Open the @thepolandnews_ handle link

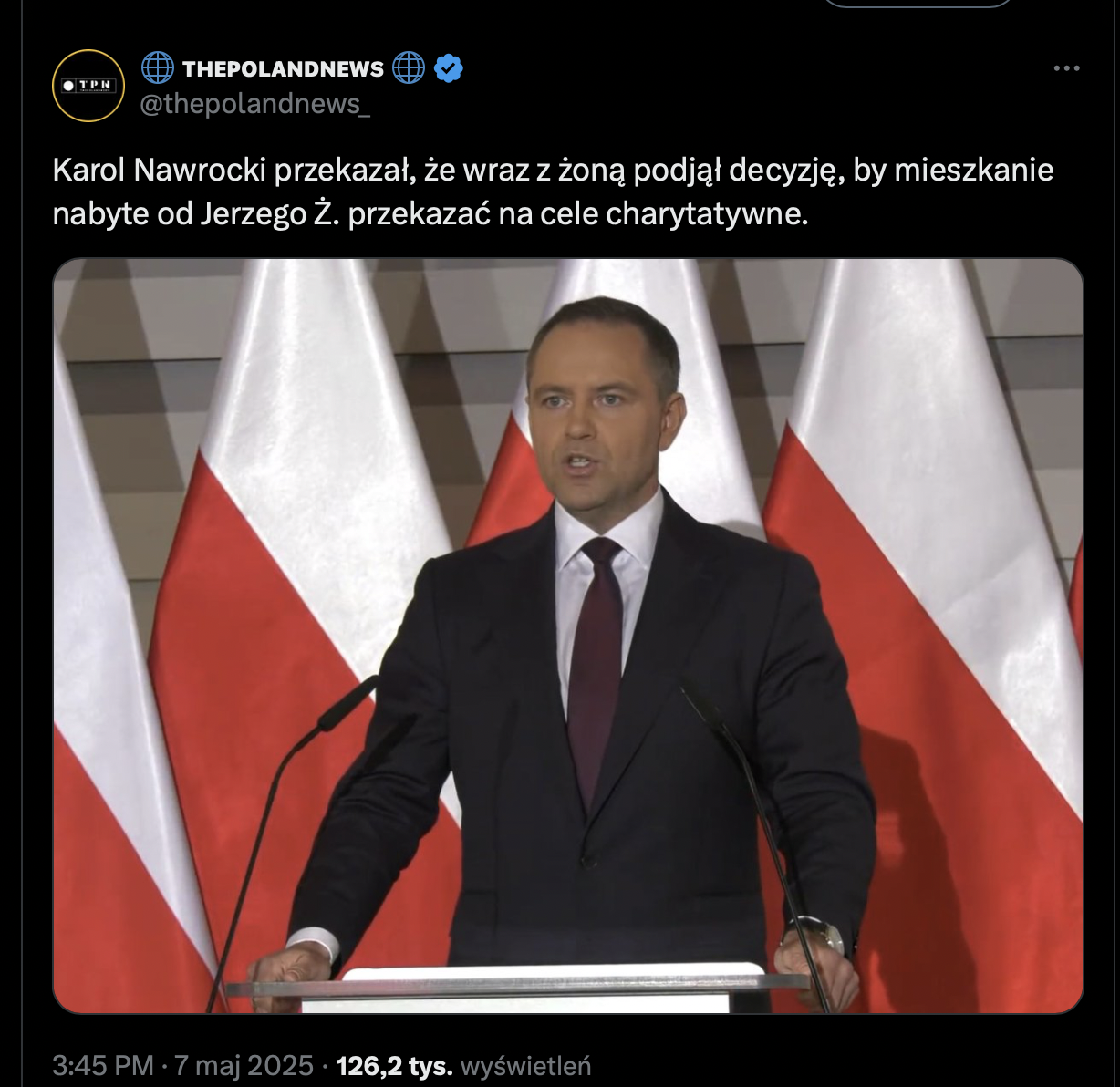pos(254,105)
